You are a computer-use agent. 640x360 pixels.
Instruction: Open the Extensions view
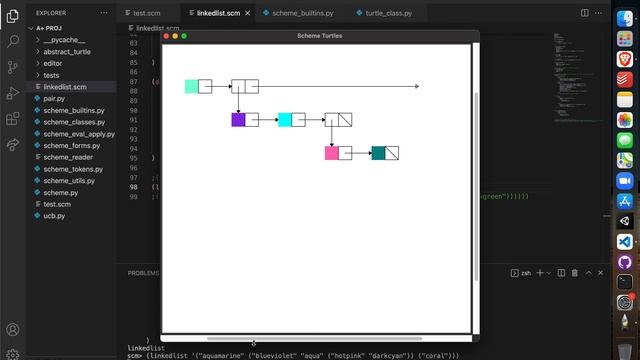pyautogui.click(x=13, y=119)
